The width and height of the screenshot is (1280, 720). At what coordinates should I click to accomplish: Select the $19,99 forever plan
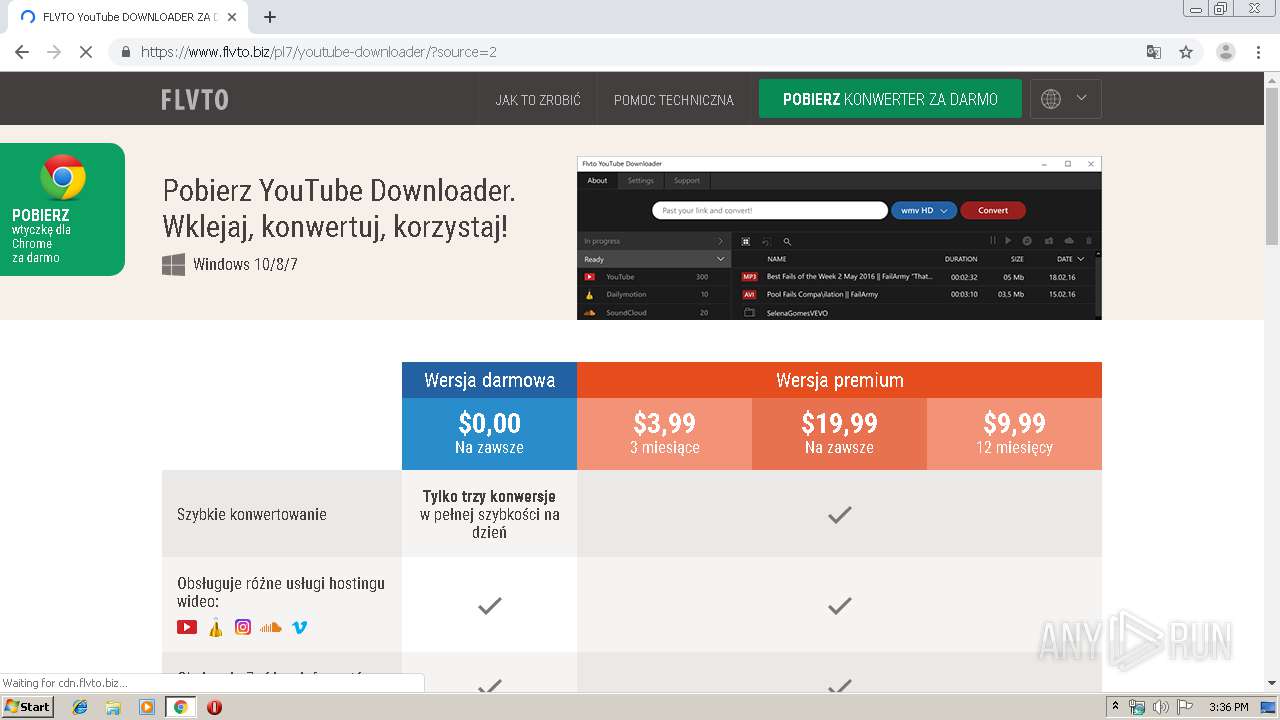click(839, 434)
